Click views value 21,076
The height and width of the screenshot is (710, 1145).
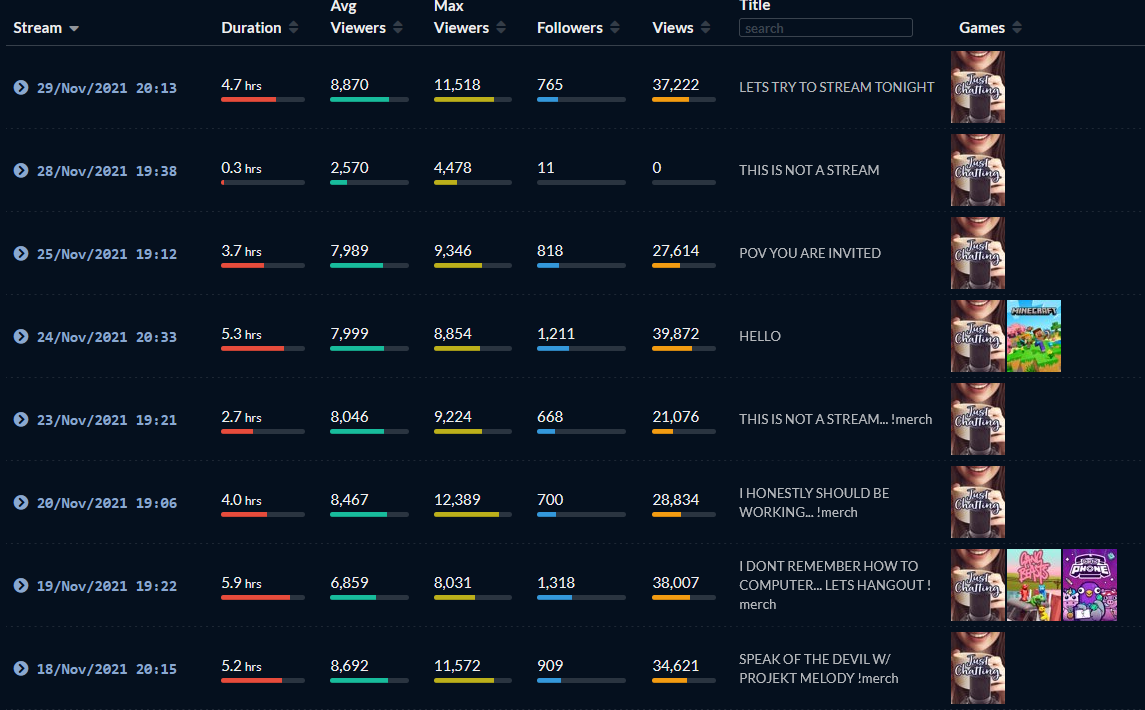point(675,416)
